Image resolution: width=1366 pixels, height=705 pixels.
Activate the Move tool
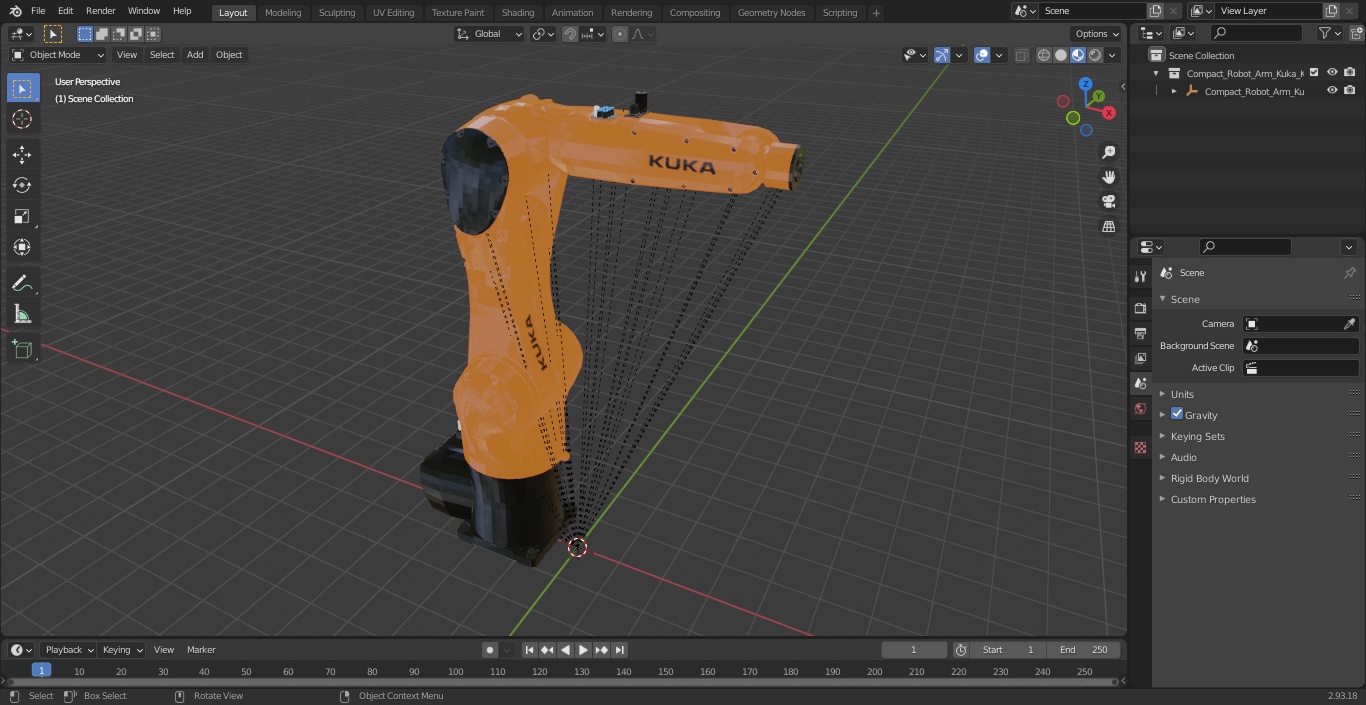22,154
